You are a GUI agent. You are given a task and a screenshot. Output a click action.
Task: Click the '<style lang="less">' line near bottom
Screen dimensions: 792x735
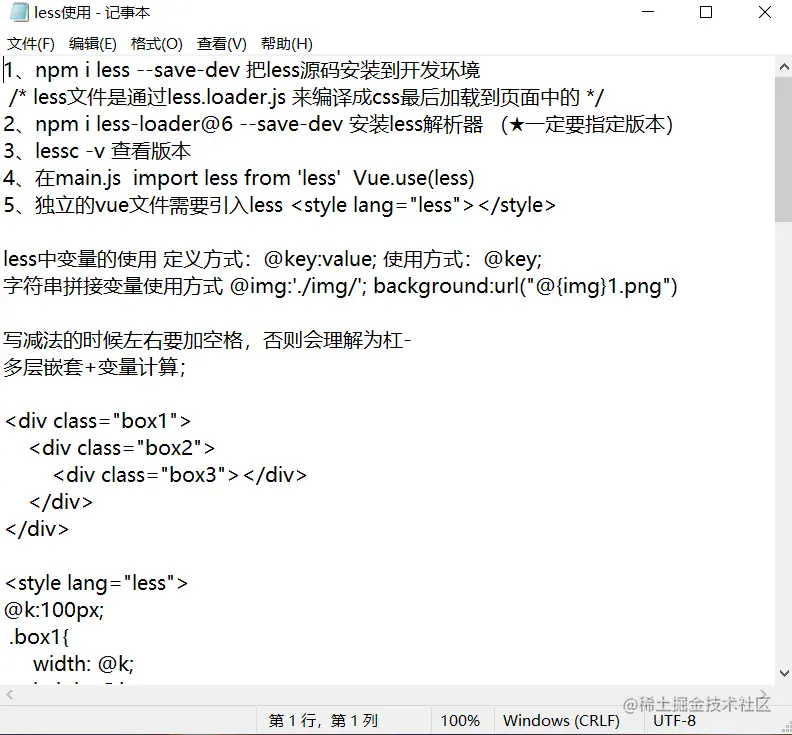pyautogui.click(x=96, y=583)
